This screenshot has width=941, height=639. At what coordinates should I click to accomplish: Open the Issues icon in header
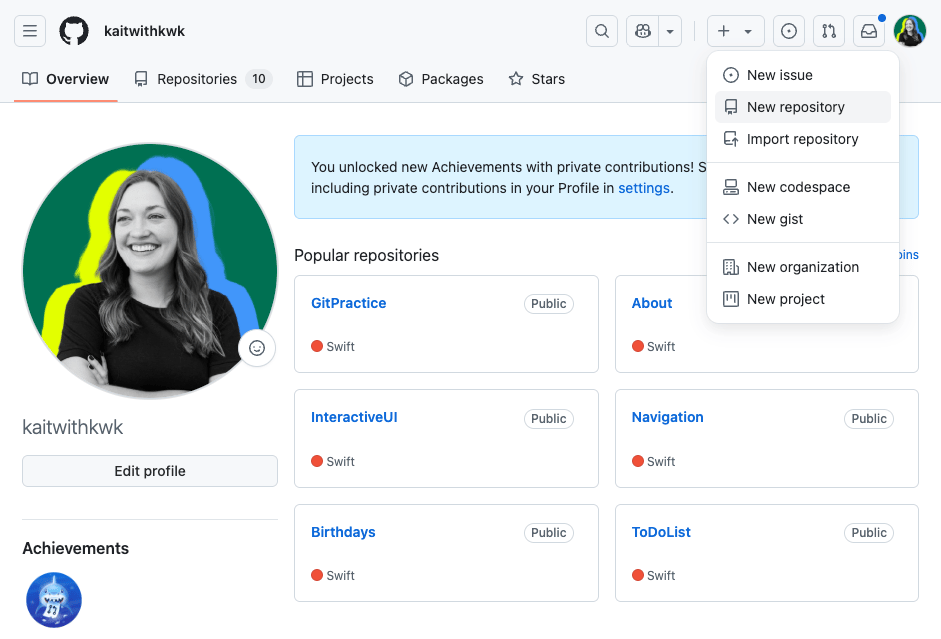point(789,31)
